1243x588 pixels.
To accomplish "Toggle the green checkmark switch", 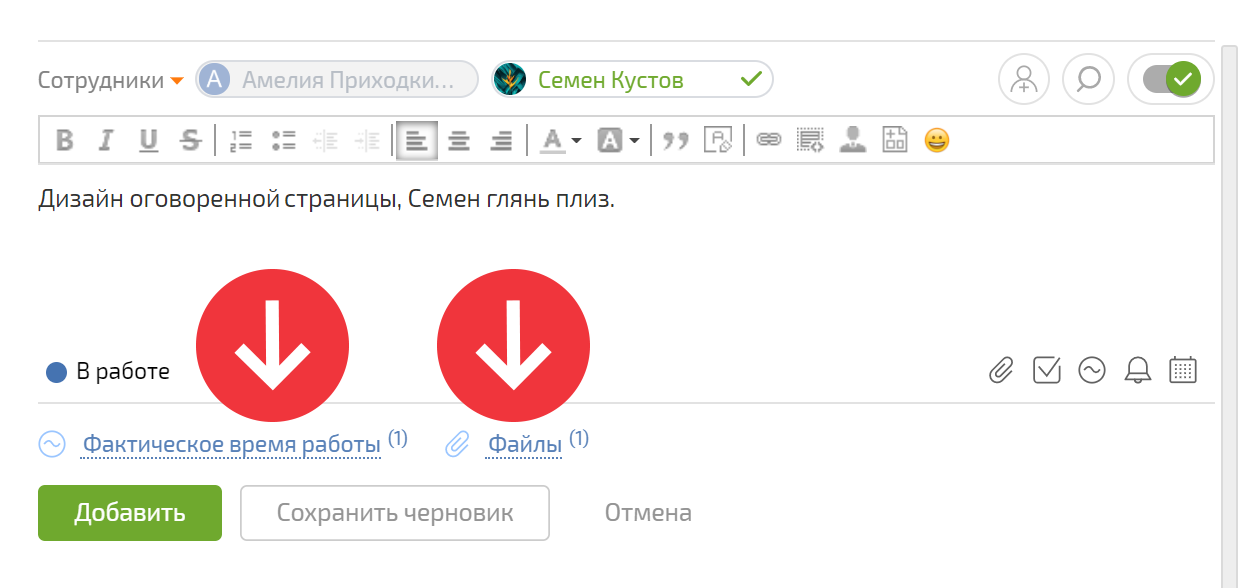I will 1170,79.
